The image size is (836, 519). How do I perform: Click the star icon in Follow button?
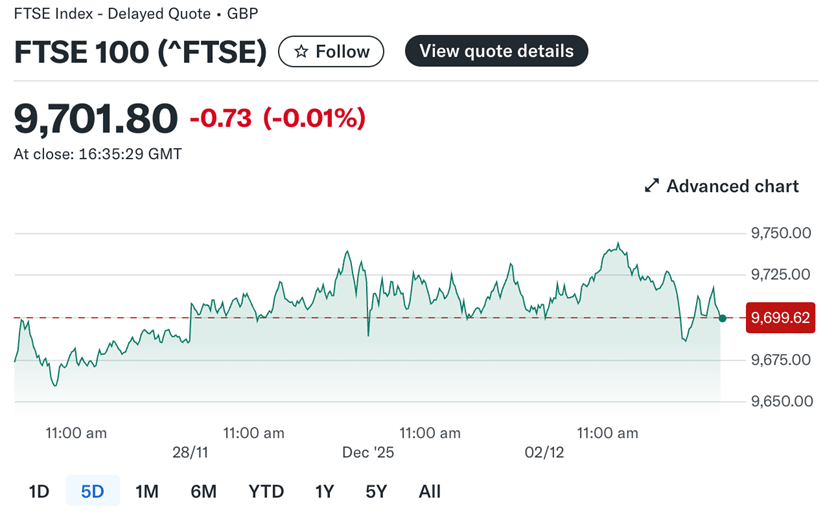pos(300,52)
